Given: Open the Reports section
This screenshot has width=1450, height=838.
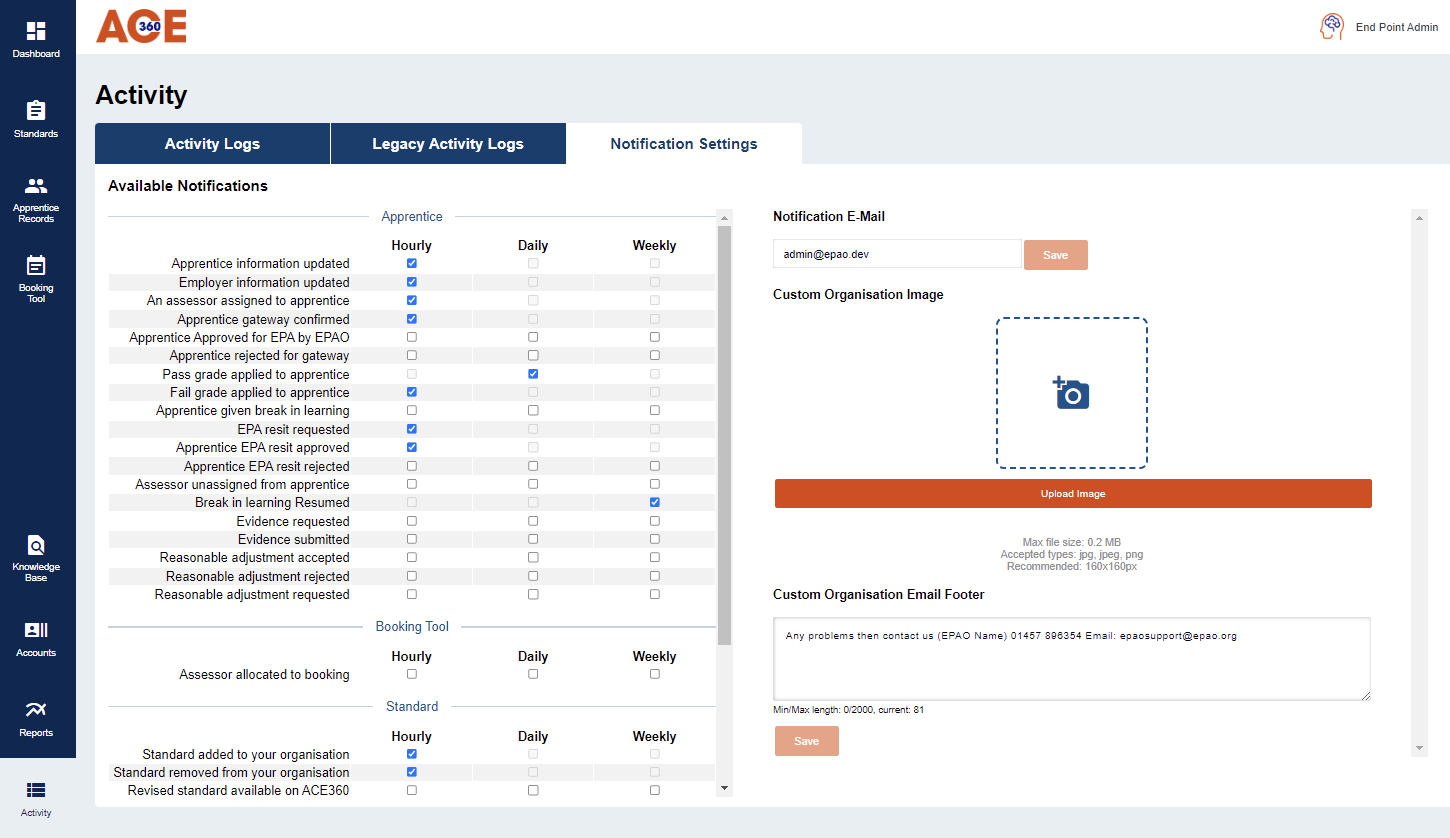Looking at the screenshot, I should click(37, 717).
